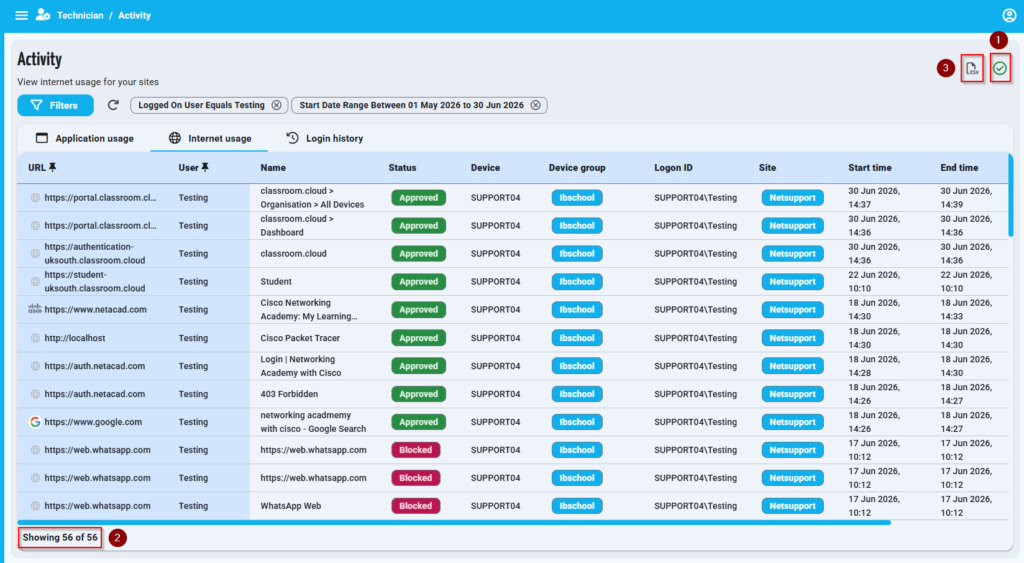The width and height of the screenshot is (1024, 563).
Task: Export activity as CSV file
Action: [x=972, y=69]
